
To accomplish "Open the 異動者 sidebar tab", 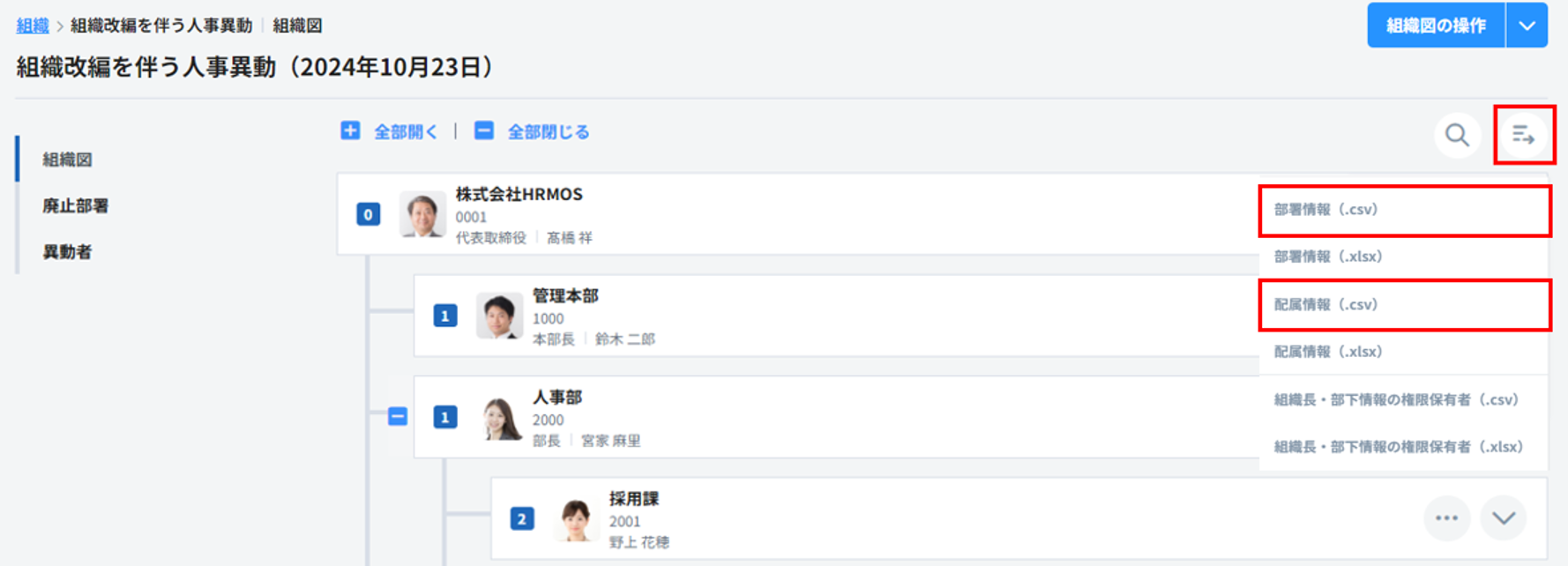I will [67, 252].
